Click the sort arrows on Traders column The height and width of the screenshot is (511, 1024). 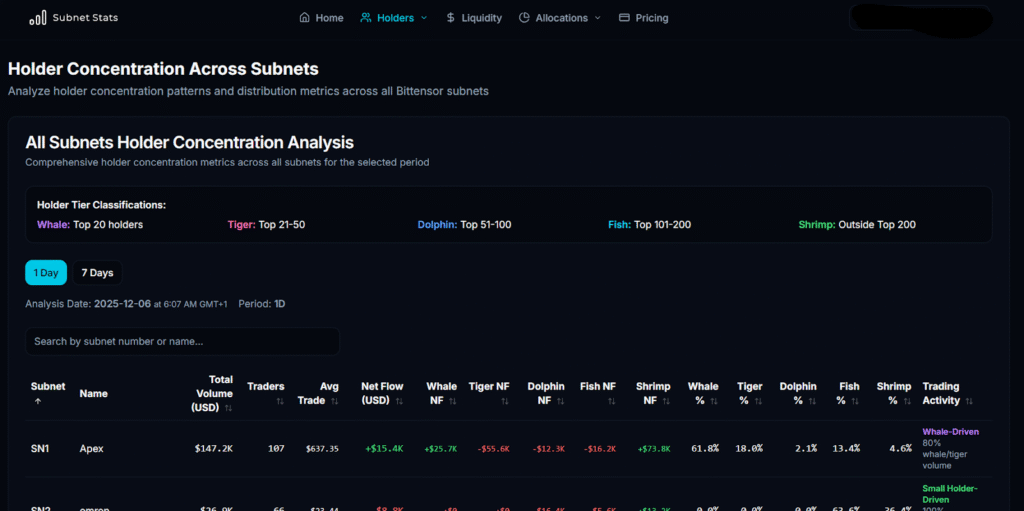click(x=279, y=401)
